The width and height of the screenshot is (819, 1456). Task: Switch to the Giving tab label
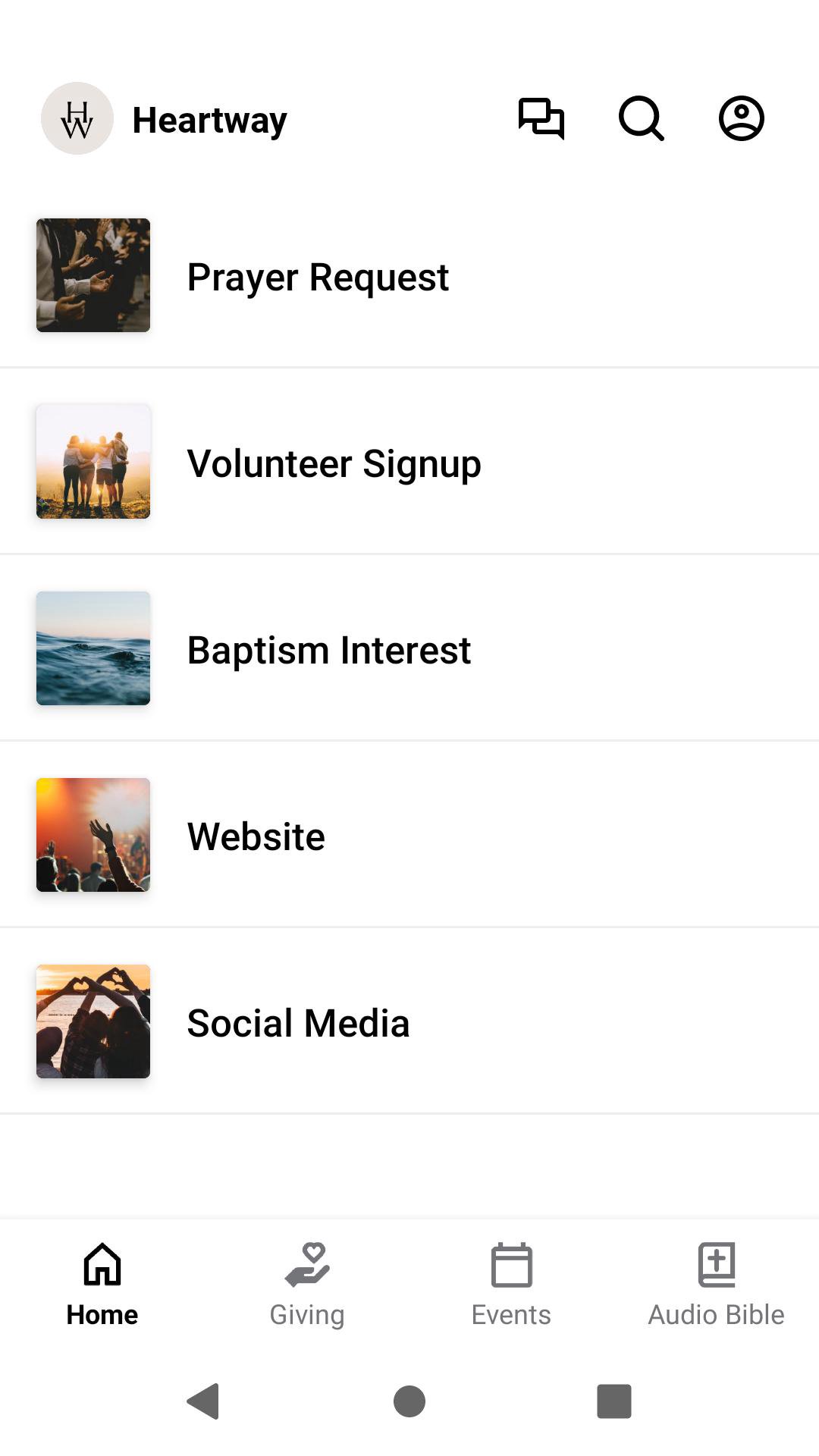pos(307,1314)
